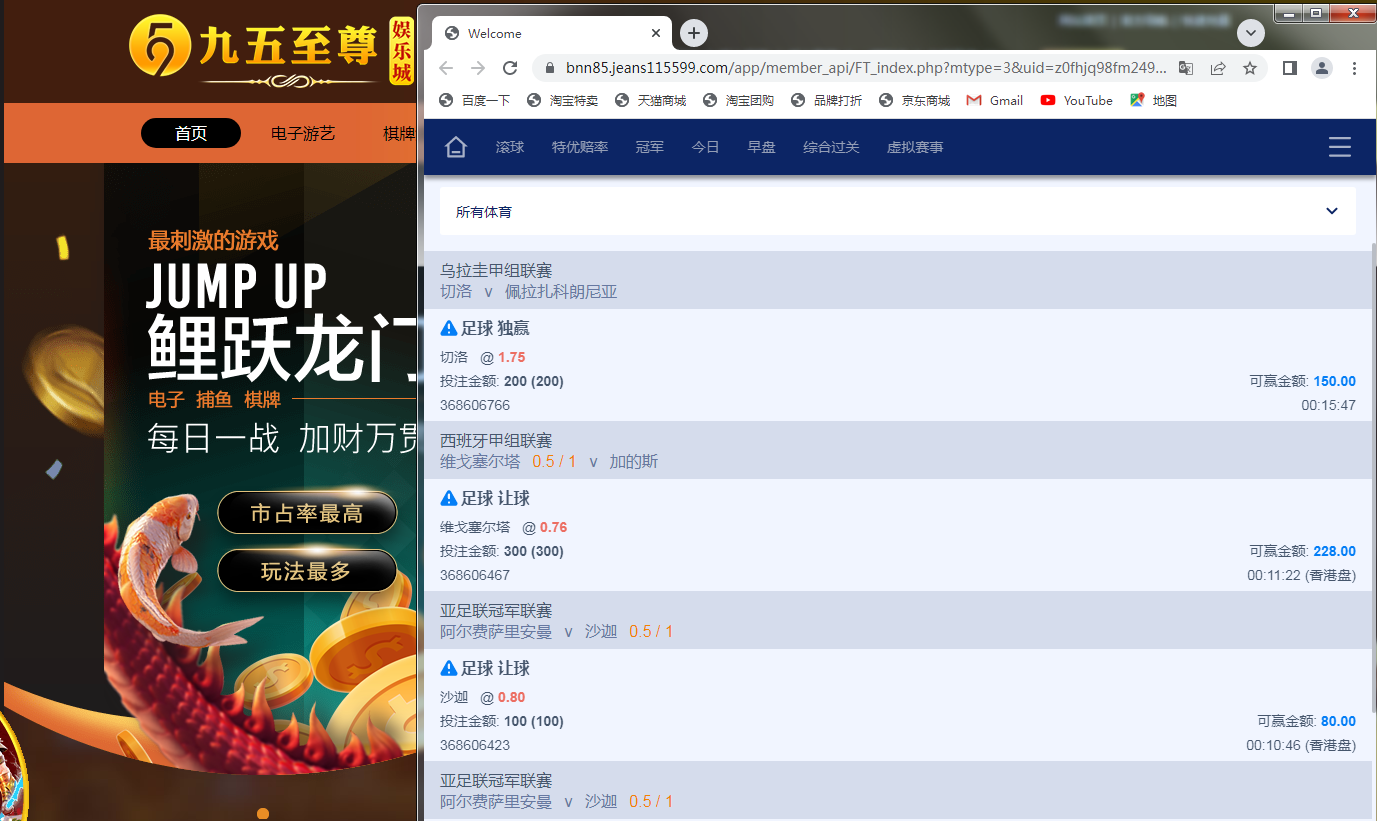
Task: Open the YouTube bookmark
Action: [1077, 100]
